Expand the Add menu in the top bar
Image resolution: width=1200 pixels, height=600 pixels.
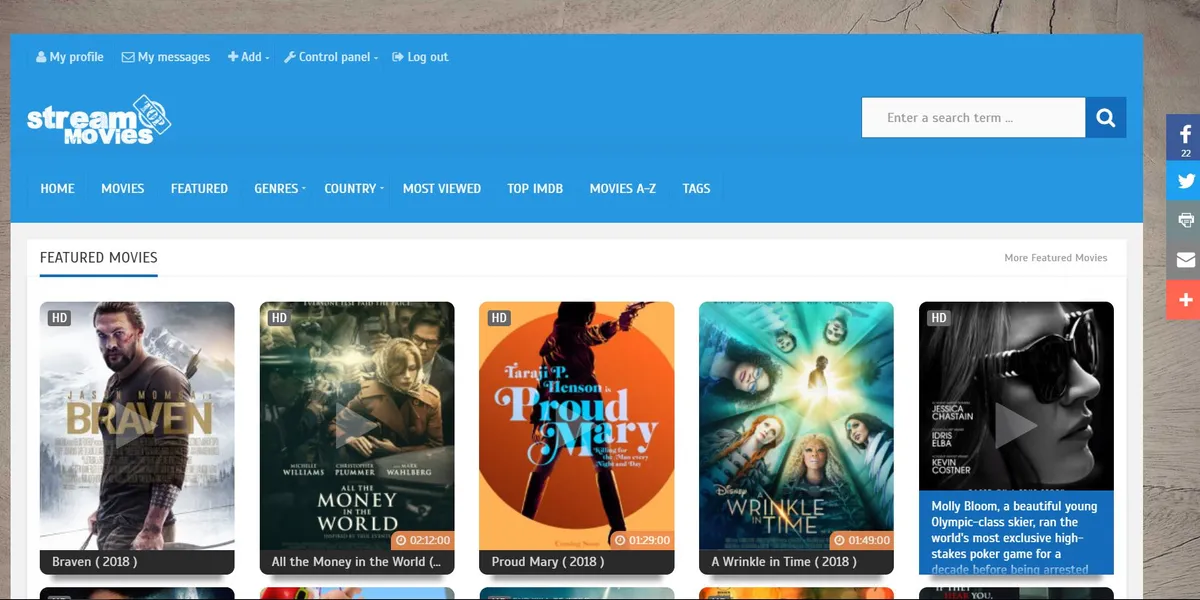tap(248, 57)
